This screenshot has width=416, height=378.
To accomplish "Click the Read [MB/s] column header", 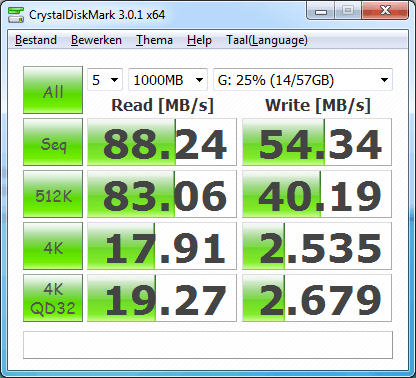I will click(162, 106).
